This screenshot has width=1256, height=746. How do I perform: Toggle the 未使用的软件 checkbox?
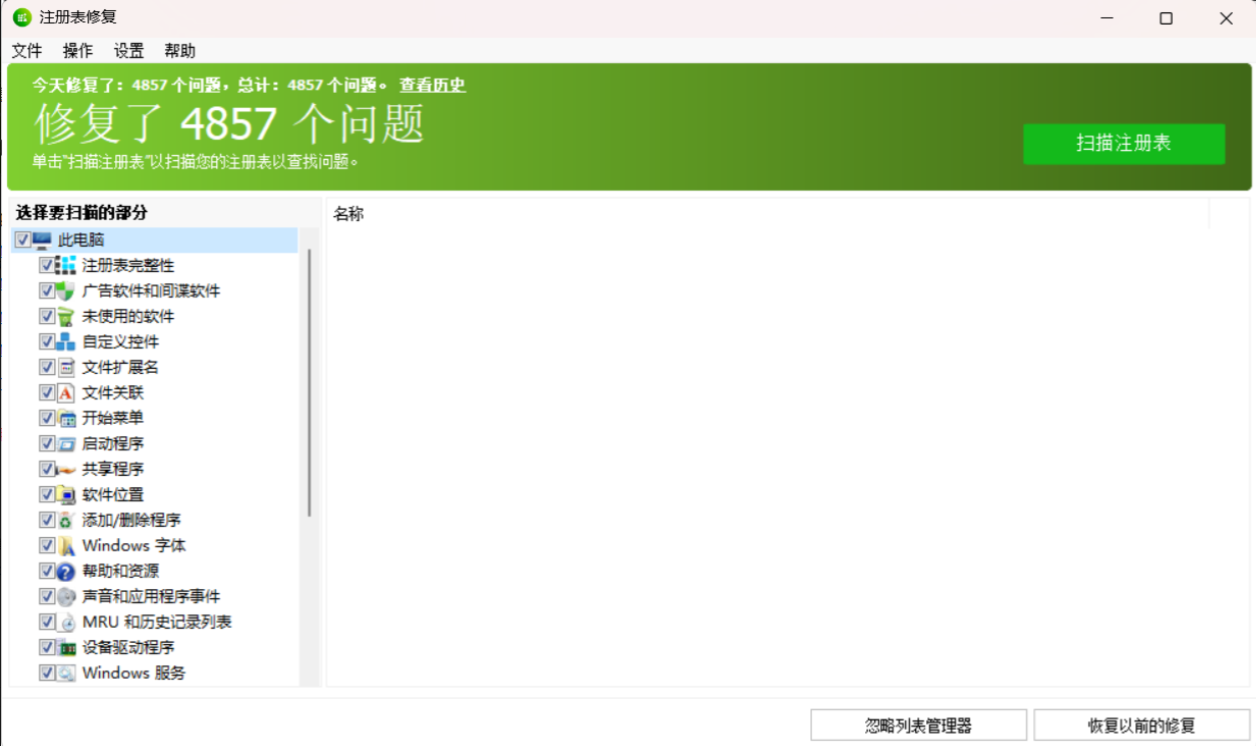47,316
